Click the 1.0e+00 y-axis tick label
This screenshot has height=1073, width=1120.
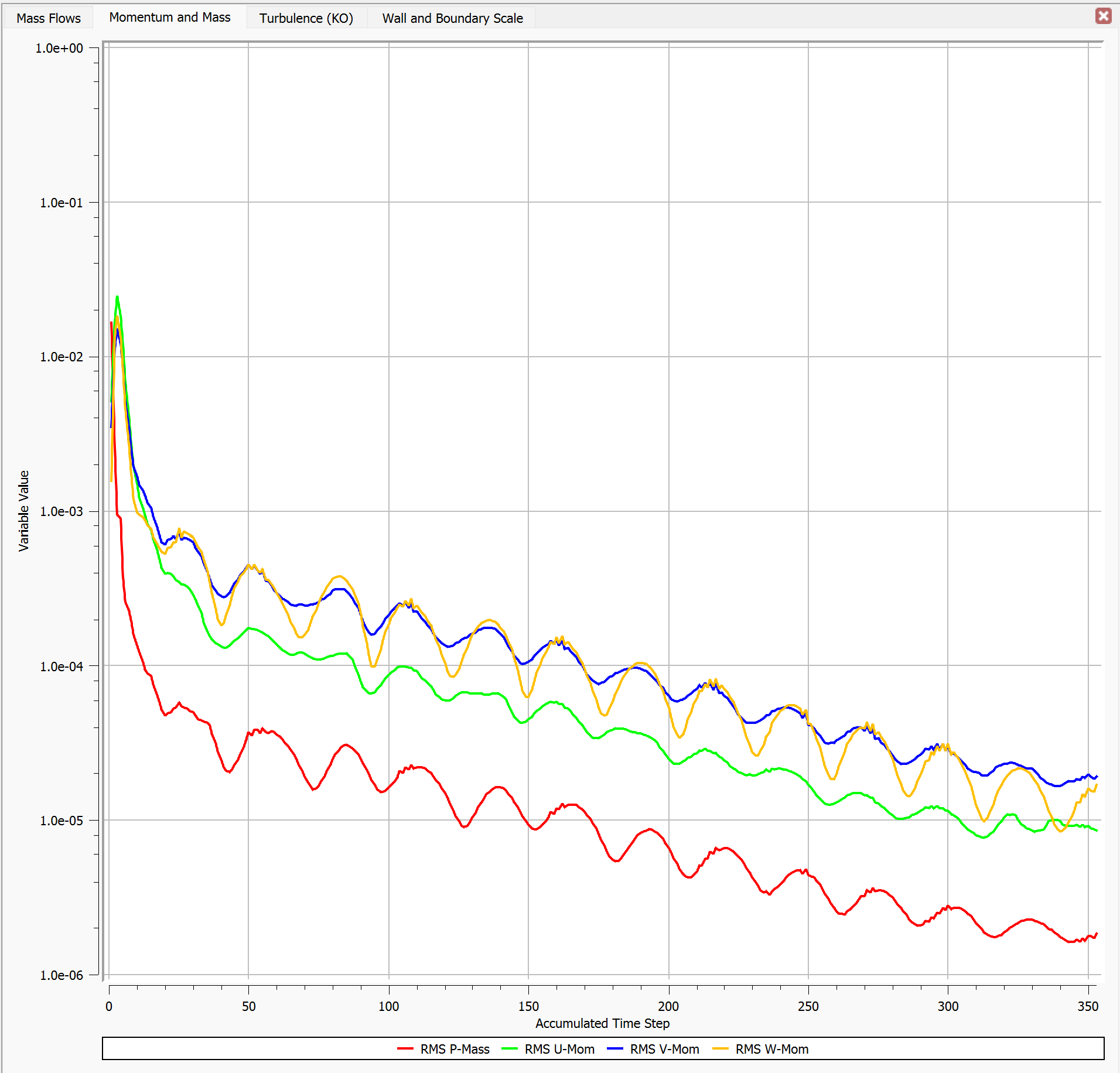click(x=59, y=48)
